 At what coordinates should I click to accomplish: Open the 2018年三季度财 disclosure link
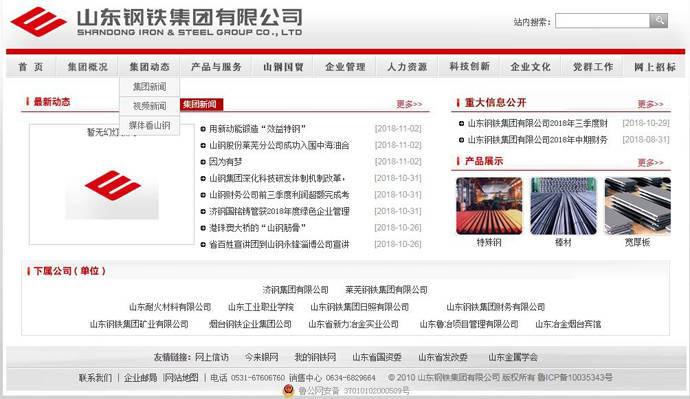[537, 124]
